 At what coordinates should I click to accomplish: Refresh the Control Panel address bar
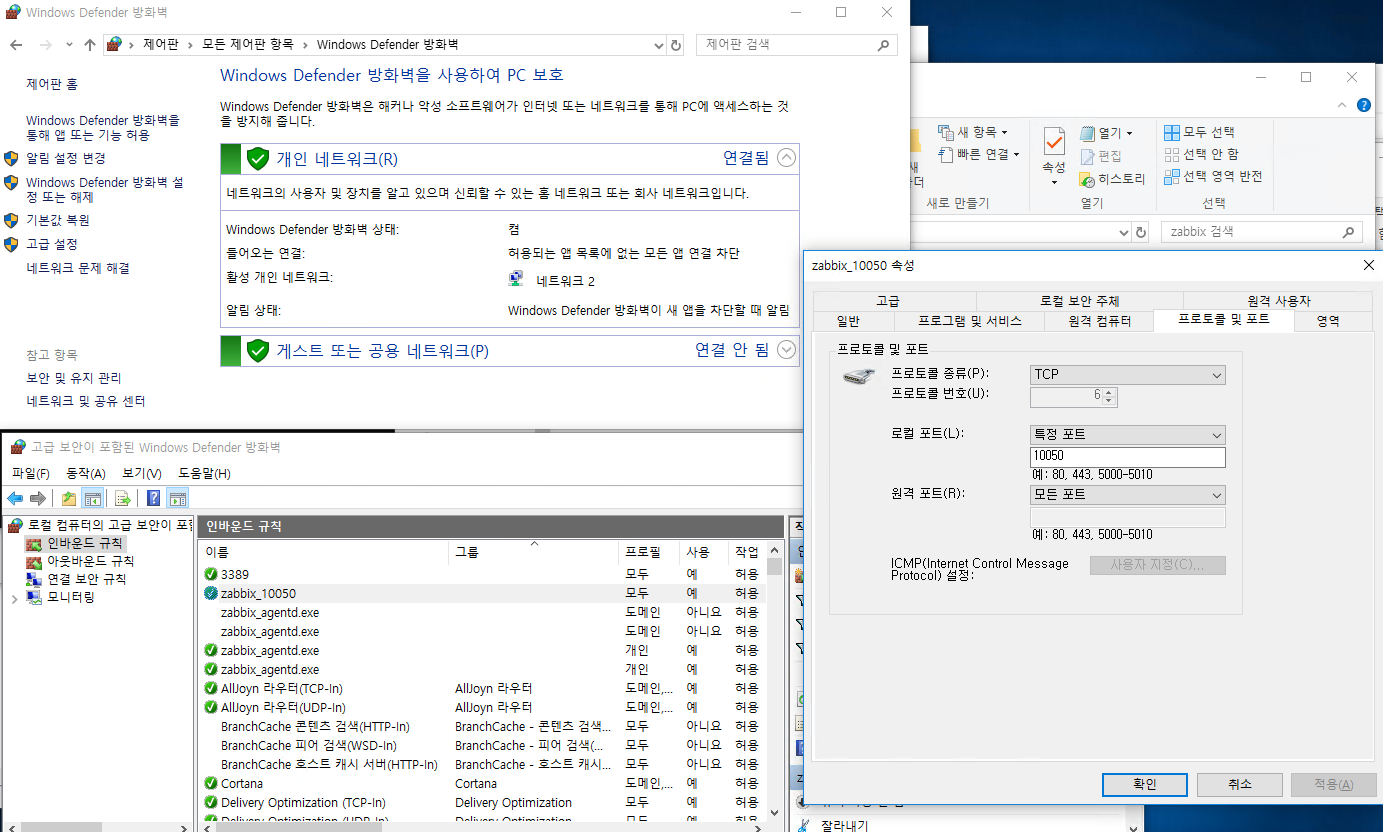(x=676, y=45)
